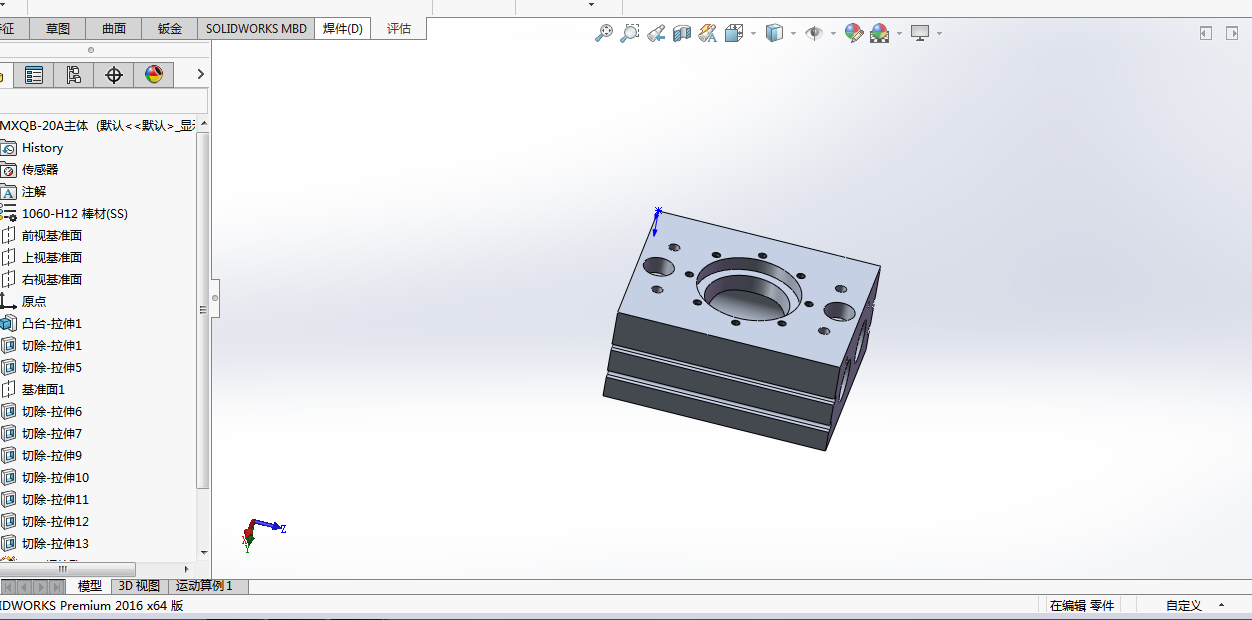
Task: Click the Zoom to Fit icon
Action: tap(604, 33)
